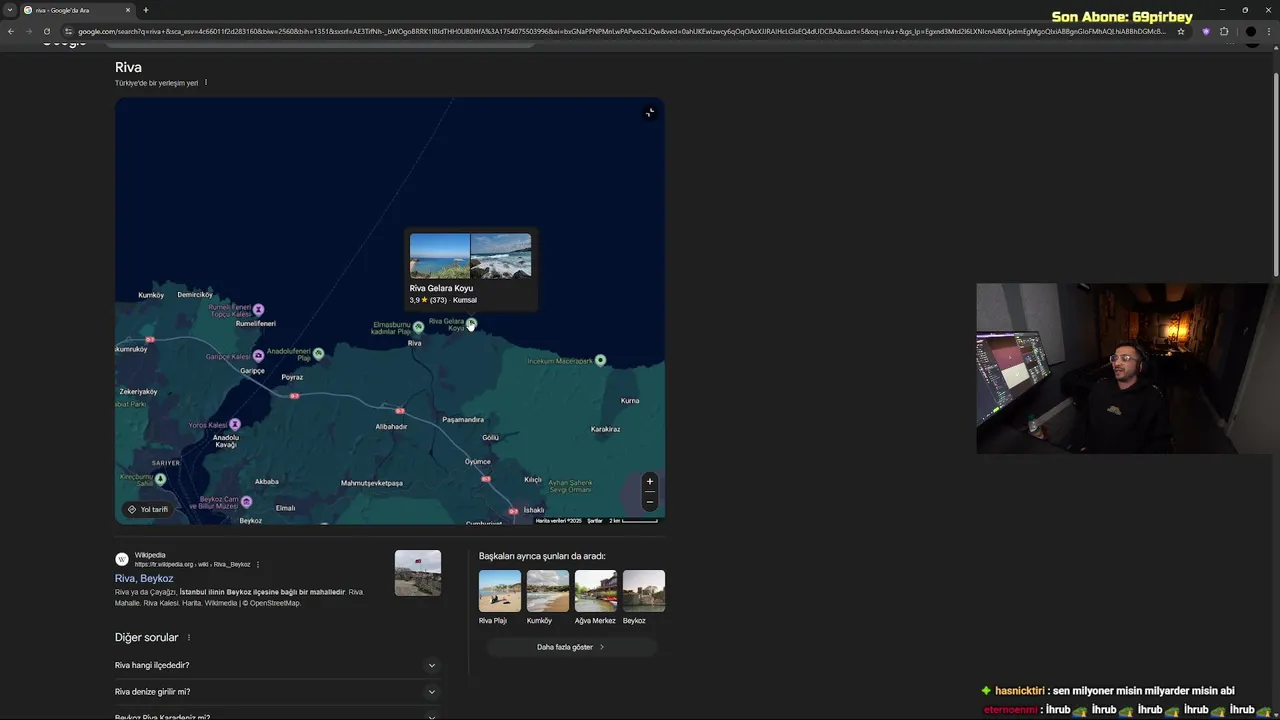Open the Chrome profile avatar
1280x720 pixels.
click(x=1251, y=31)
